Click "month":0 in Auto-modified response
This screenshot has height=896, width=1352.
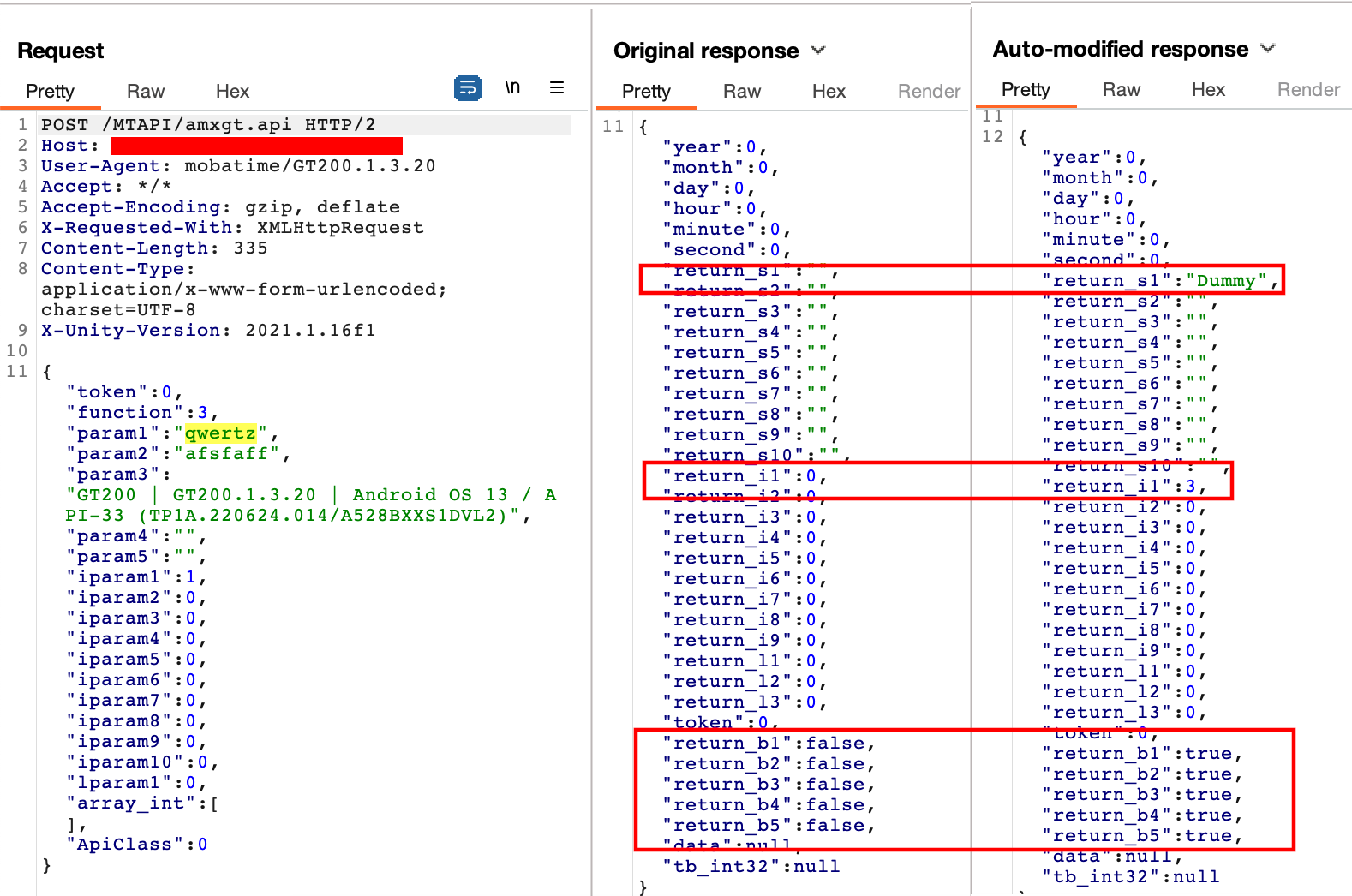coord(1101,178)
